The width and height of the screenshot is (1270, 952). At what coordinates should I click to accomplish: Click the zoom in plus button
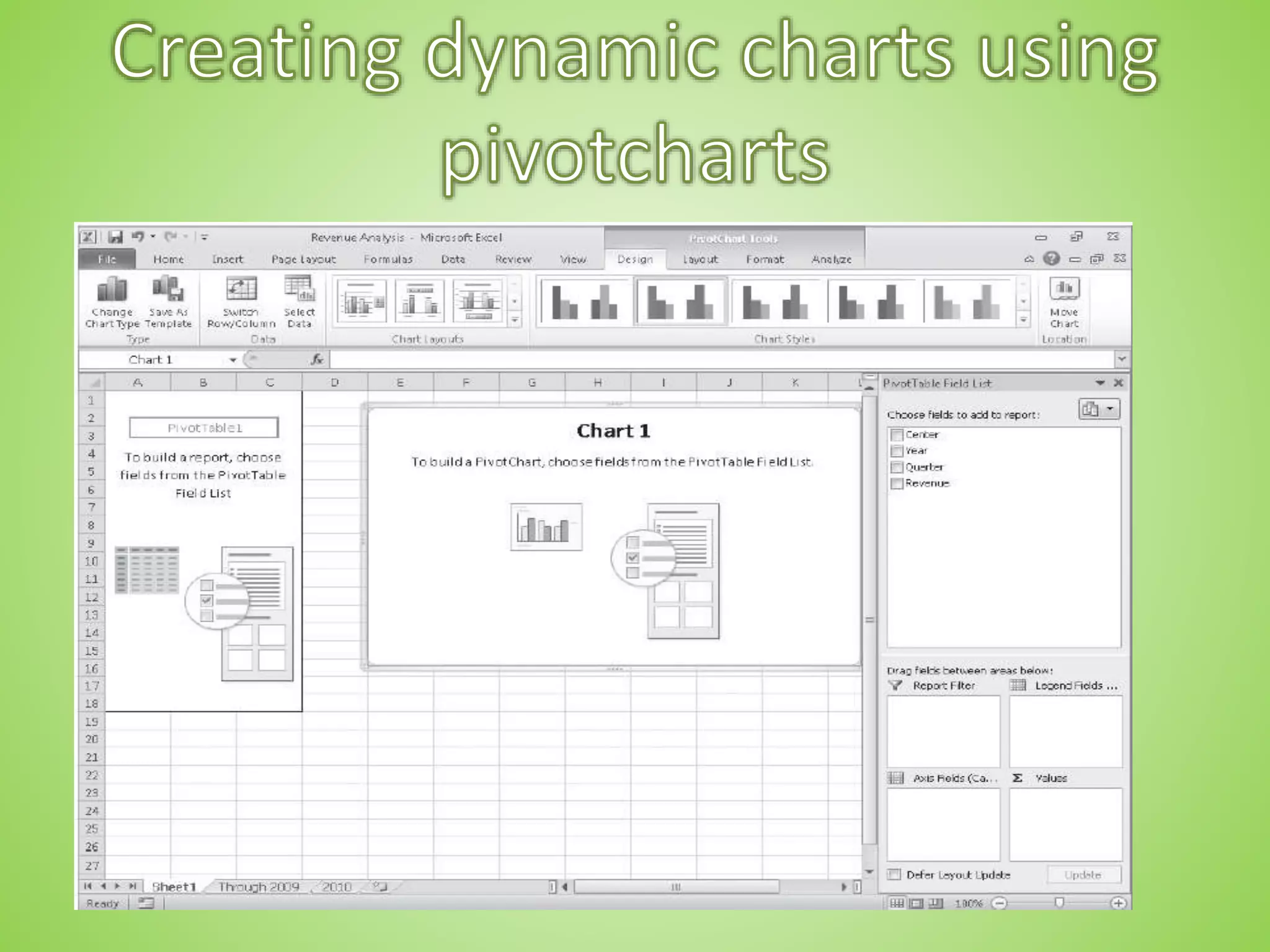click(1118, 904)
